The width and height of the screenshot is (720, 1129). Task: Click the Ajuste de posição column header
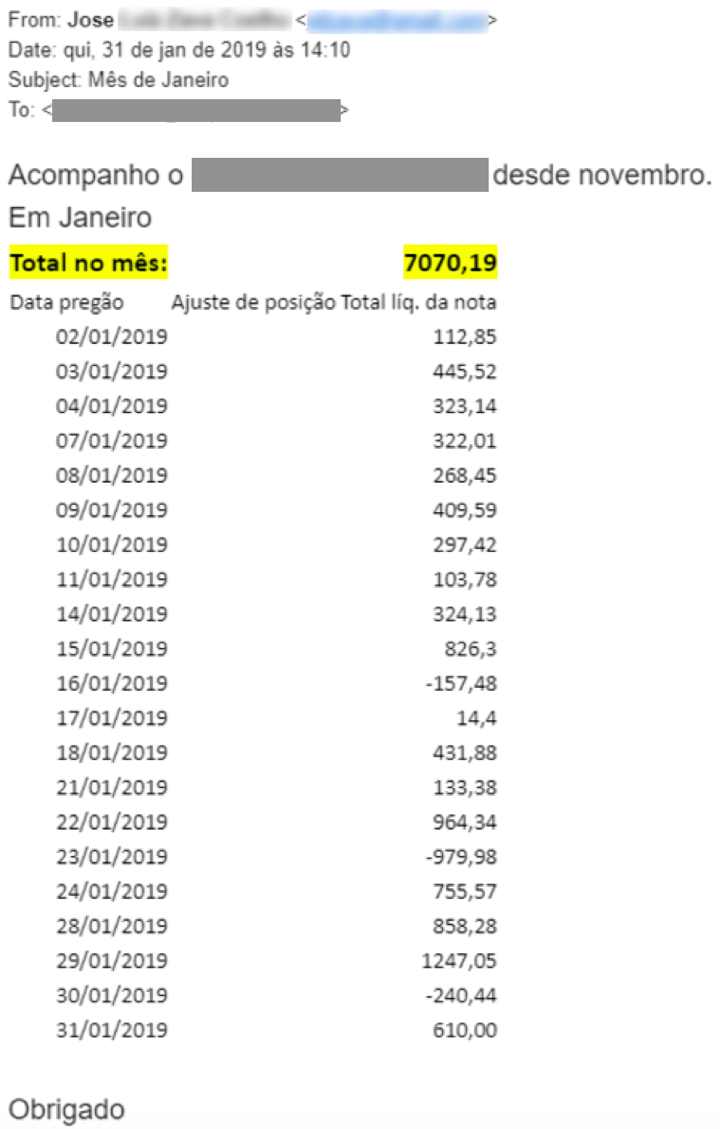pos(253,302)
